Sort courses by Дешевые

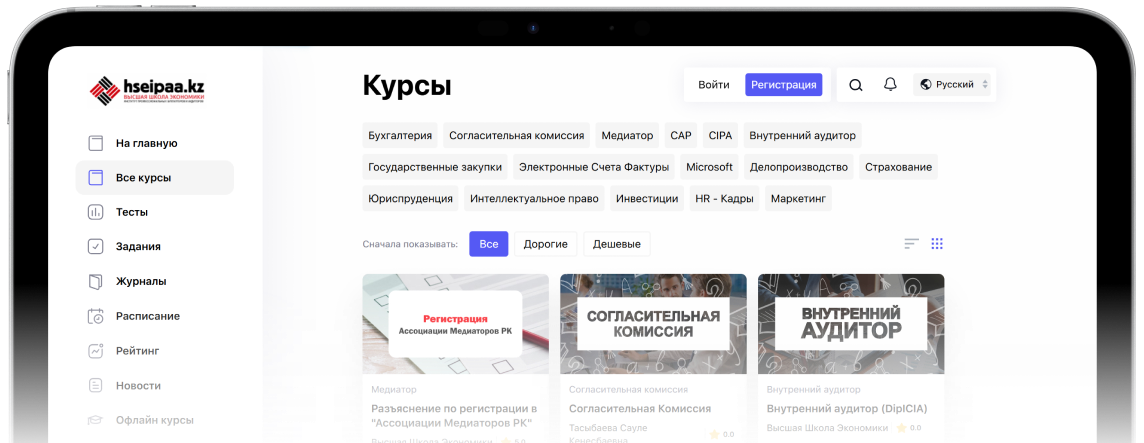617,244
